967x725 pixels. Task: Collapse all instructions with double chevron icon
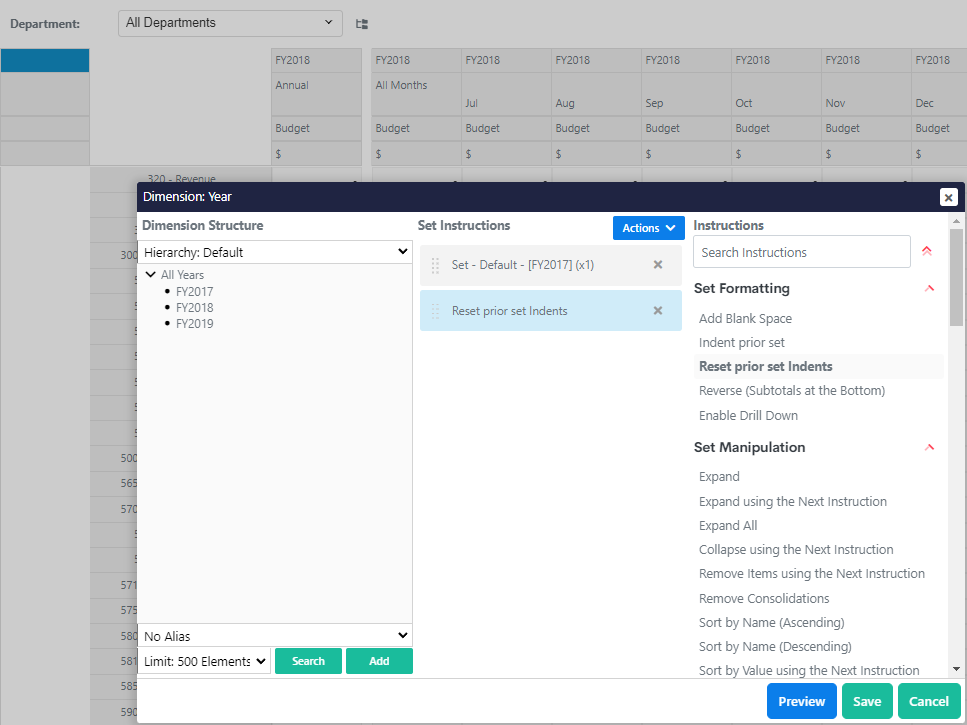pyautogui.click(x=927, y=252)
